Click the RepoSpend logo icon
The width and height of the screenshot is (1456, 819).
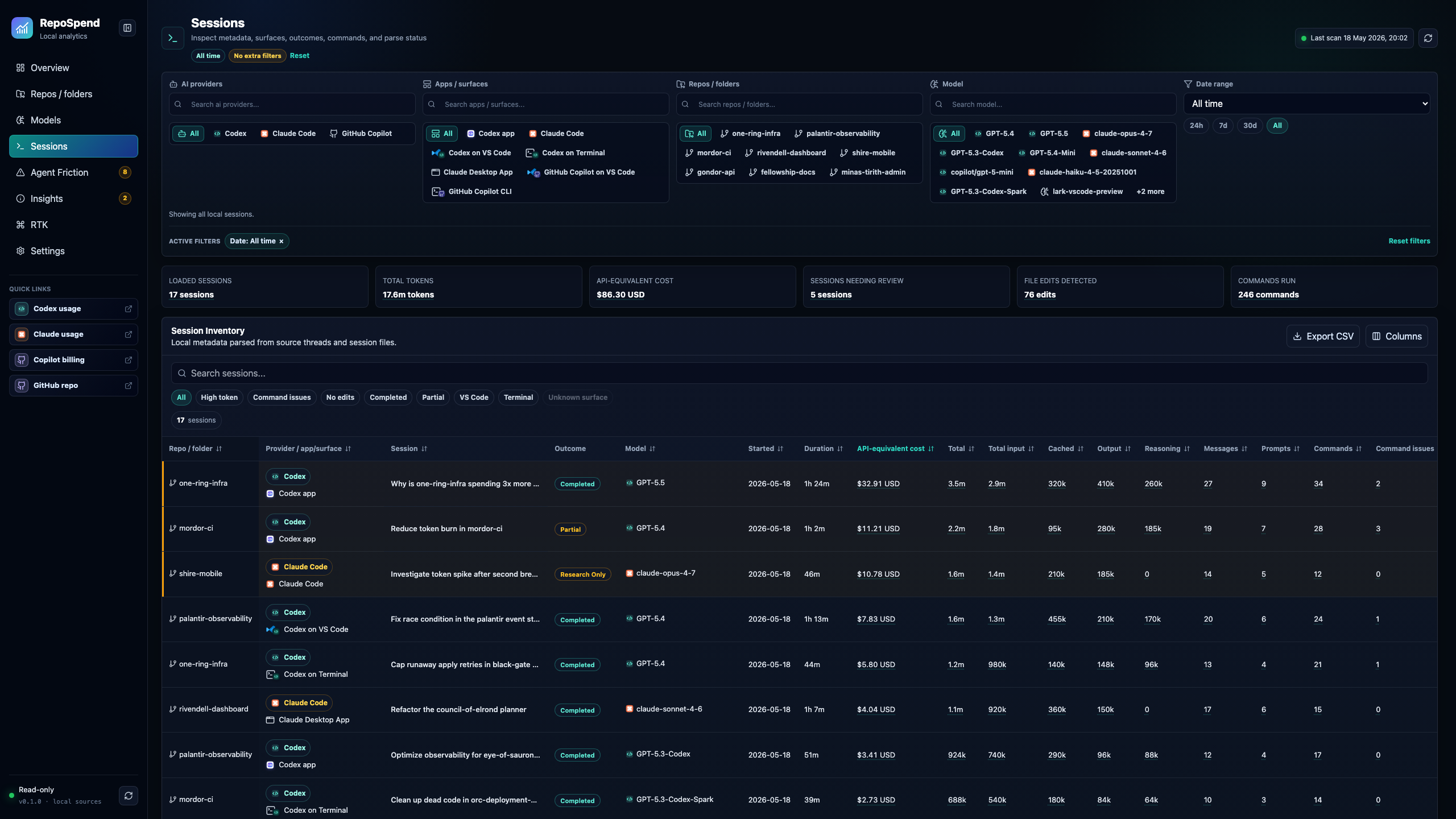click(x=22, y=28)
